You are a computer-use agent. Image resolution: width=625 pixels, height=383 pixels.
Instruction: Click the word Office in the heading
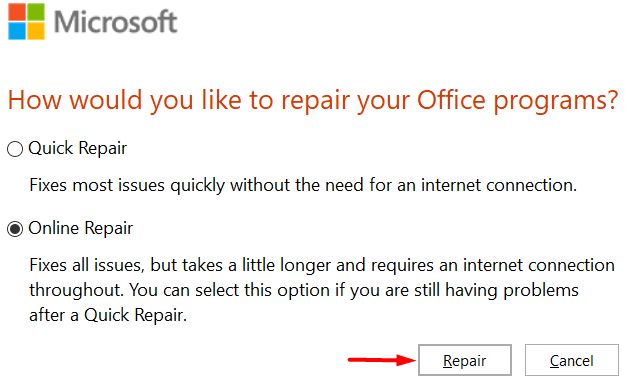click(451, 100)
